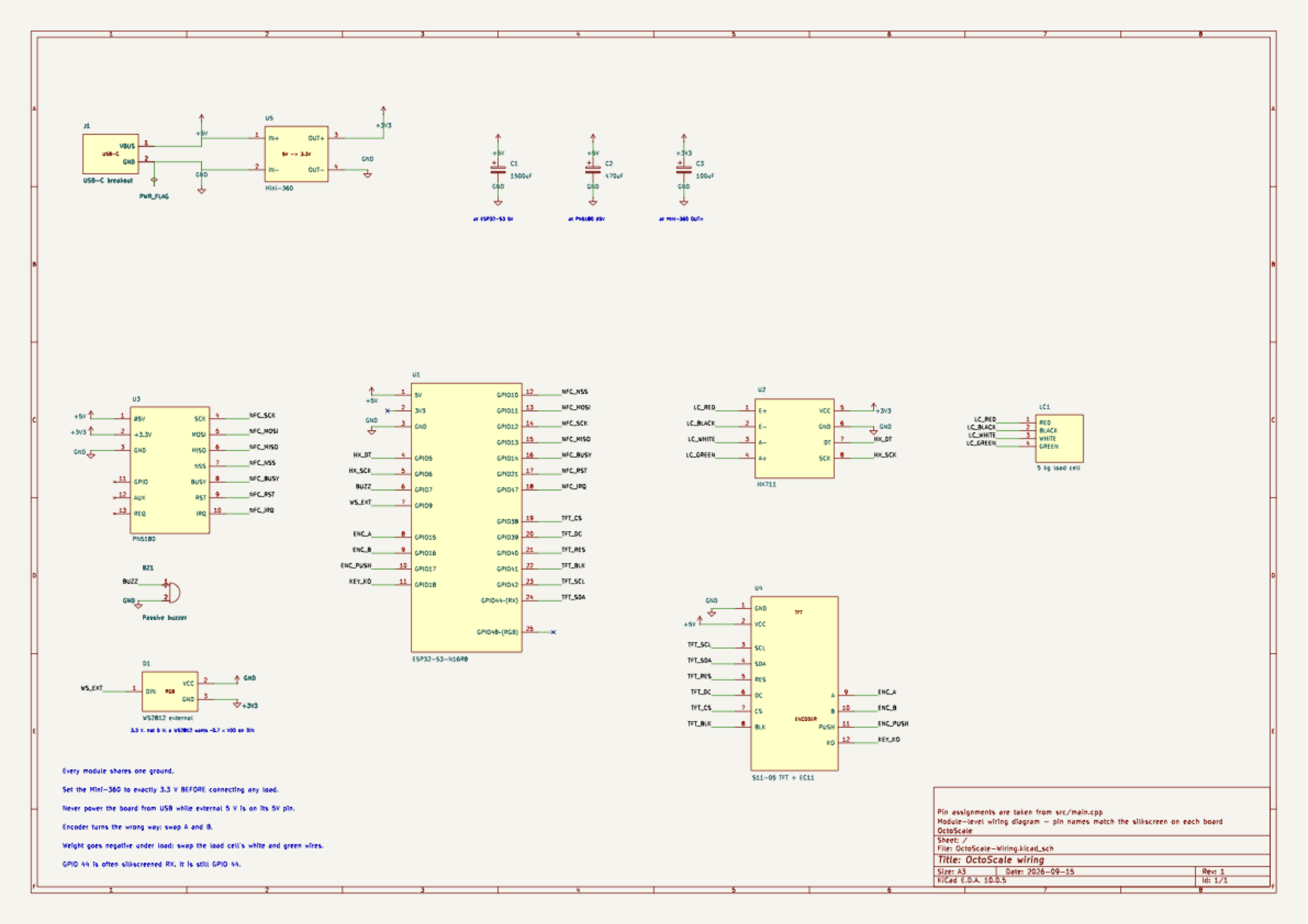Viewport: 1308px width, 924px height.
Task: Select the LC1 load cell symbol
Action: [x=1059, y=438]
